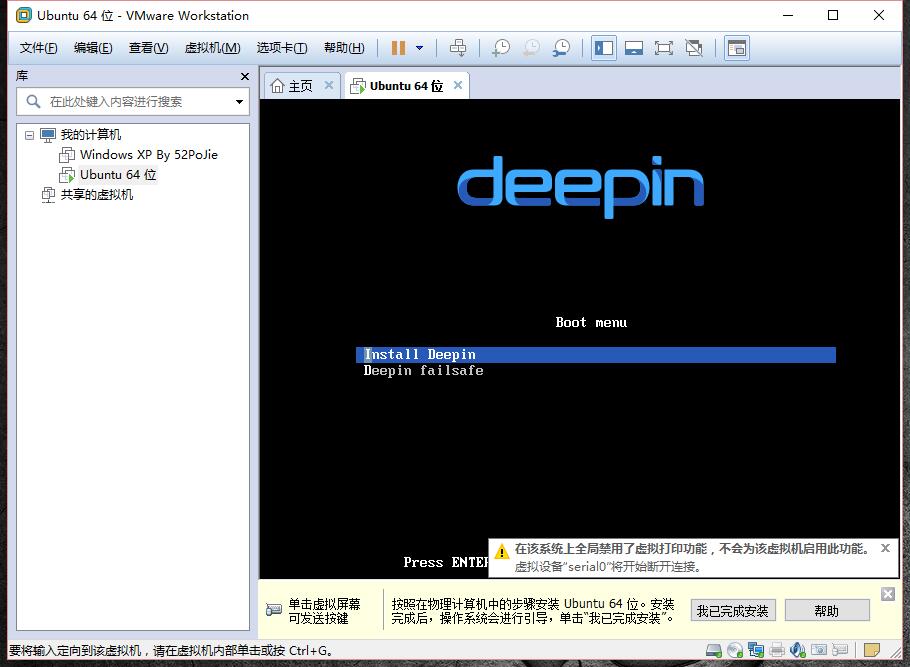
Task: Choose Install Deepin boot menu entry
Action: (x=595, y=355)
